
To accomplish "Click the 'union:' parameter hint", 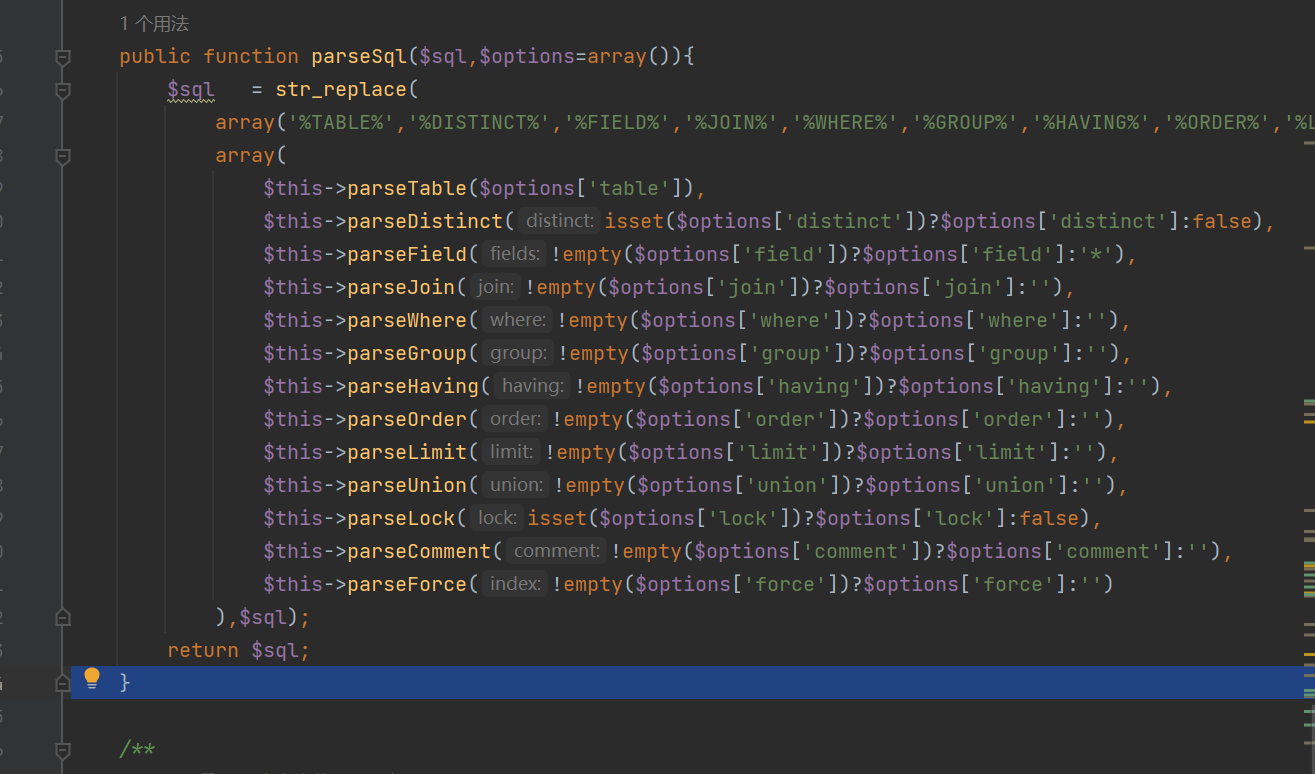I will pos(516,485).
